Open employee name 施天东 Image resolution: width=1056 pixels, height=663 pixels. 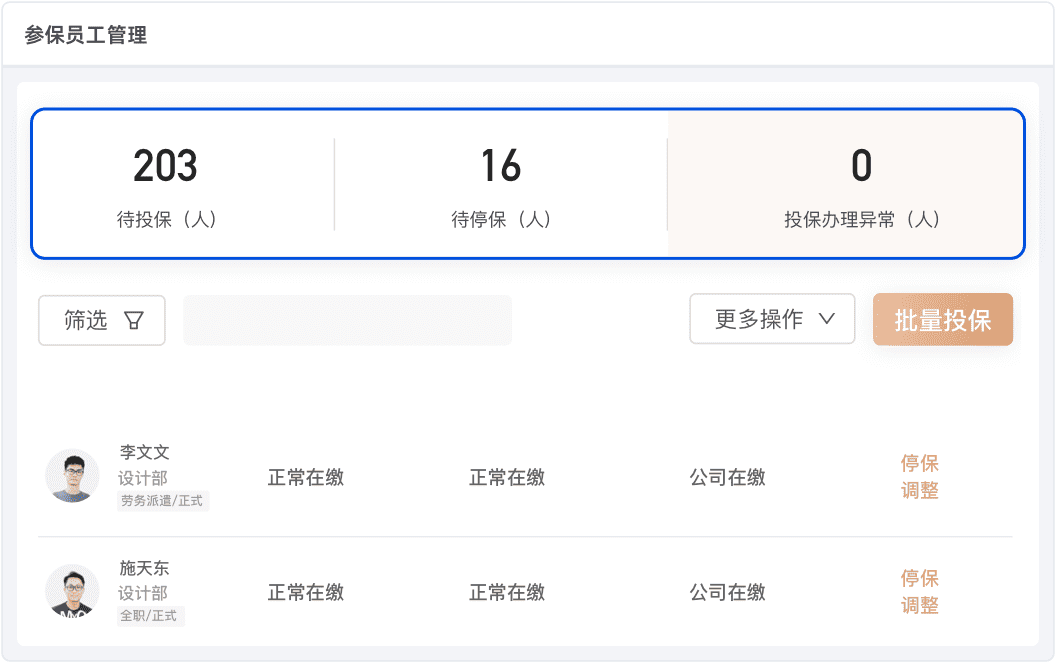coord(145,568)
